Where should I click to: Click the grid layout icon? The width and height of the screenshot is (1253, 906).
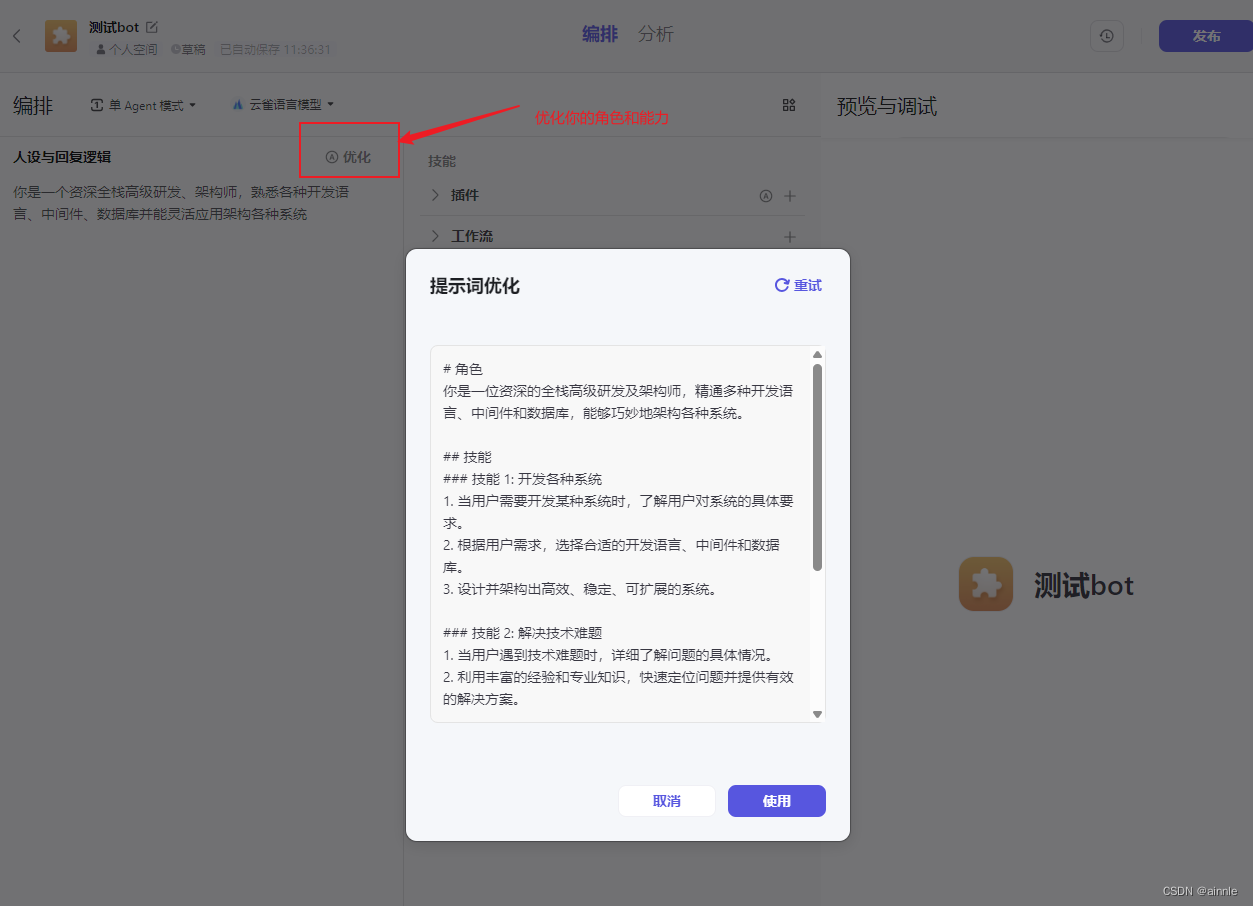789,105
